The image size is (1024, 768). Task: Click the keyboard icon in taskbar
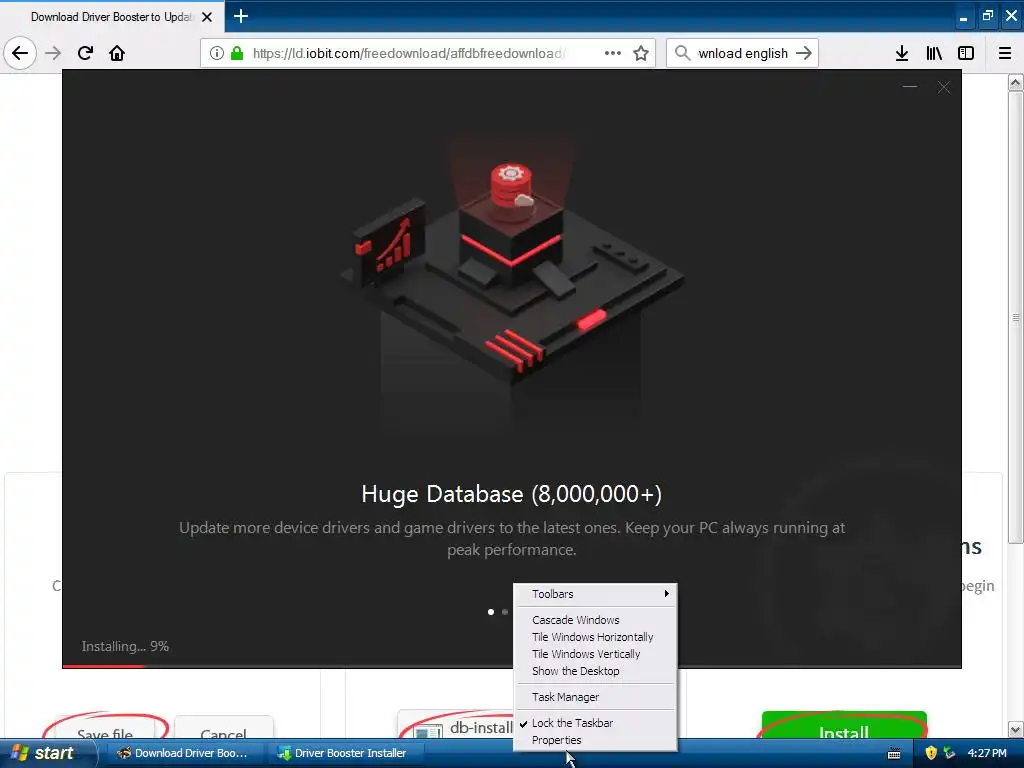point(894,754)
